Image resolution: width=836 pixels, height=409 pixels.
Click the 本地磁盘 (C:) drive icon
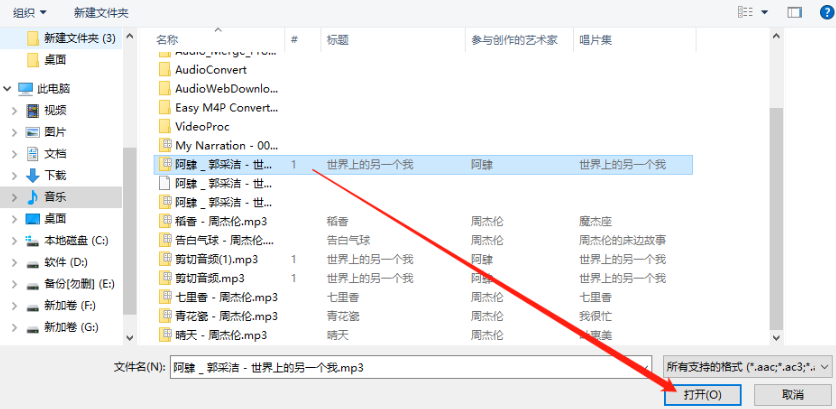[33, 241]
